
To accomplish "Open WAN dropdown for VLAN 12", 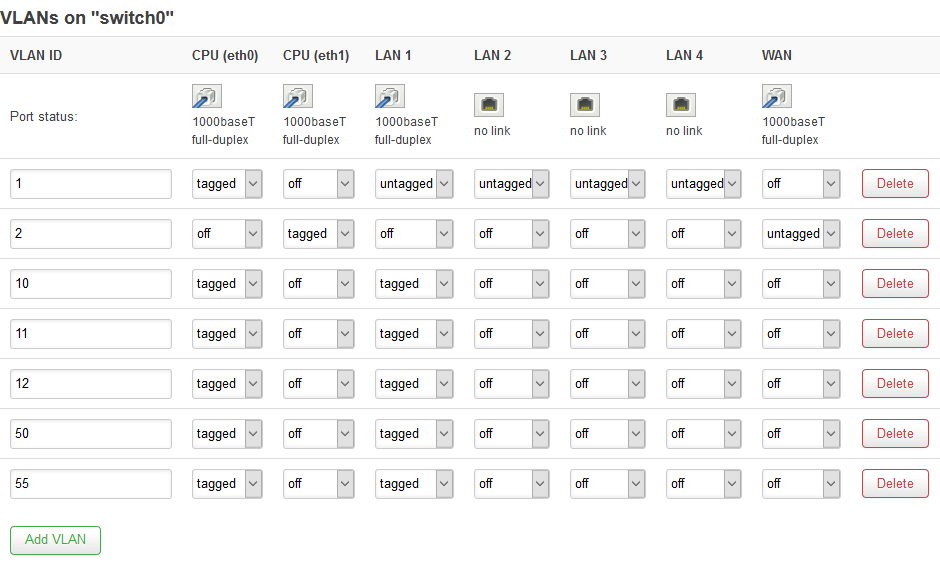I will (801, 384).
